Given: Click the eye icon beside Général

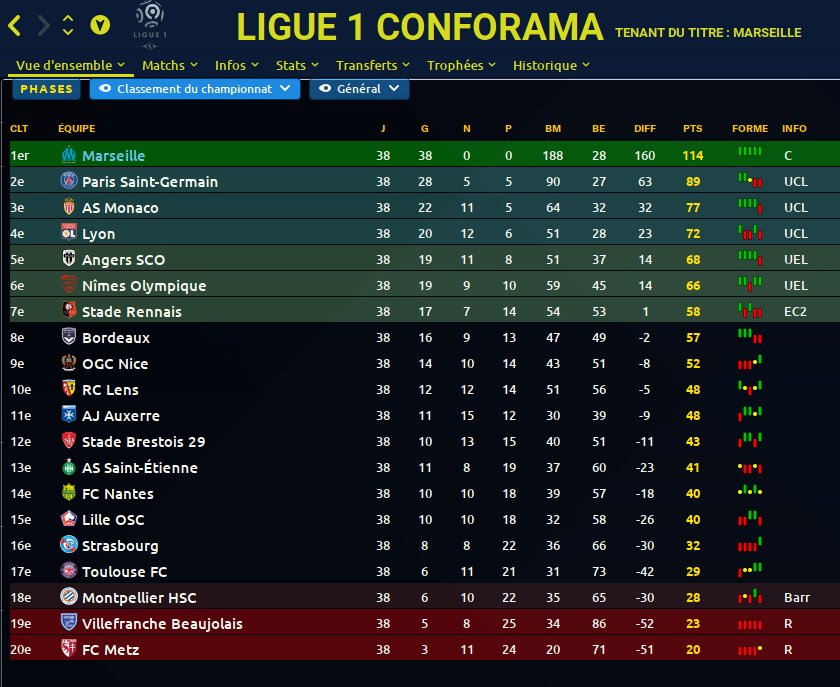Looking at the screenshot, I should (325, 89).
